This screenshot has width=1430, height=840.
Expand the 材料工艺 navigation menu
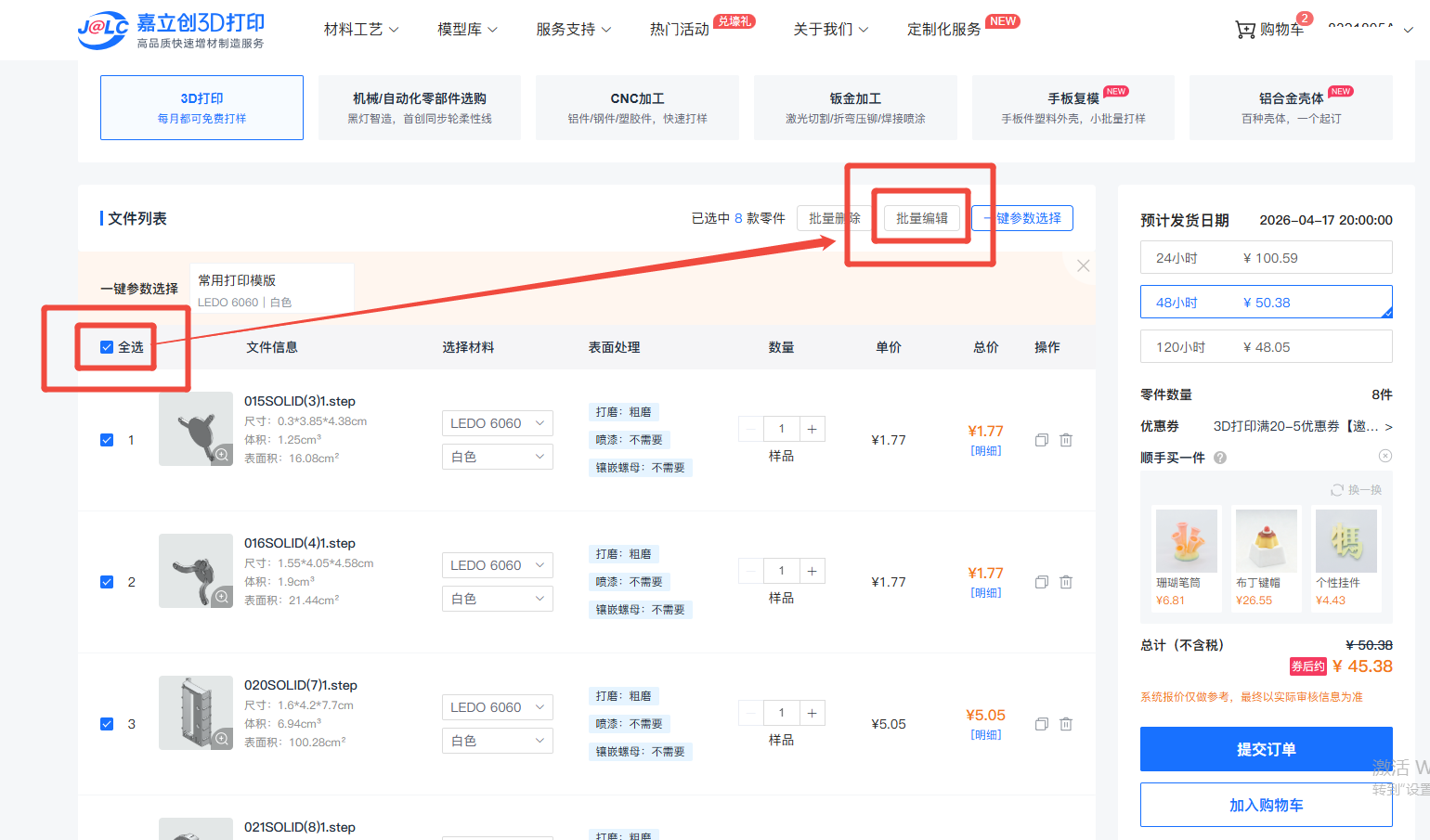coord(360,30)
